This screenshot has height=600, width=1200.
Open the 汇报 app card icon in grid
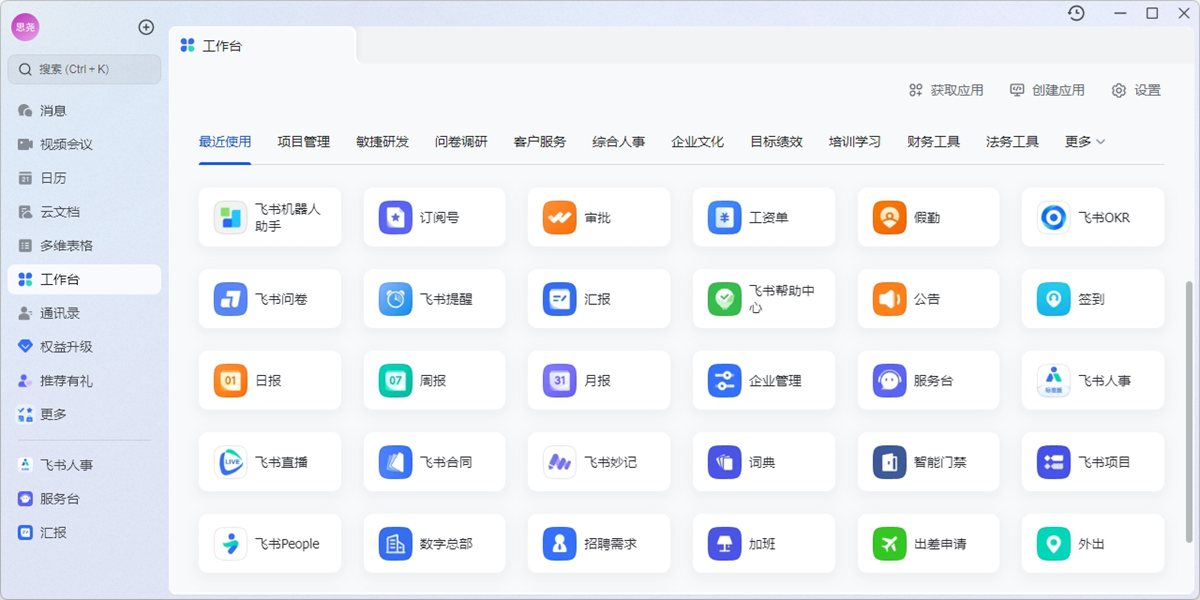[x=560, y=299]
